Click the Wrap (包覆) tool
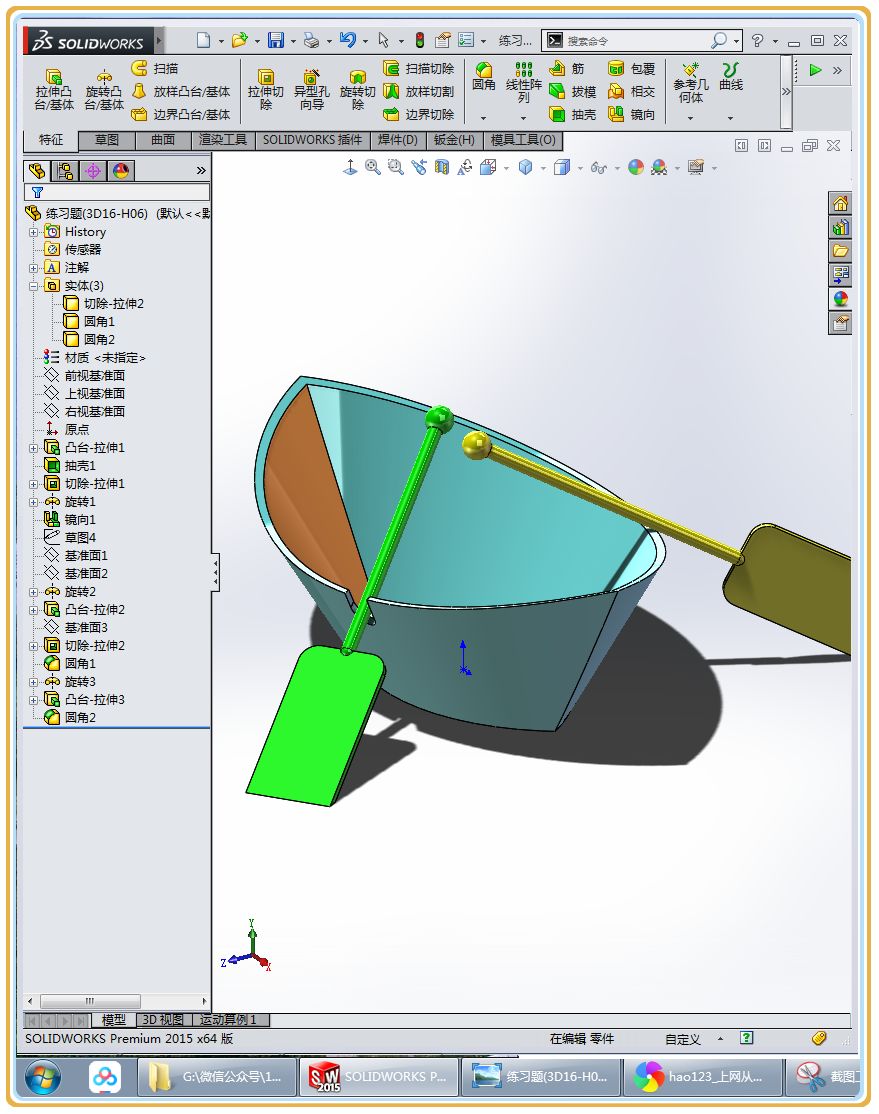This screenshot has width=879, height=1114. [x=632, y=68]
